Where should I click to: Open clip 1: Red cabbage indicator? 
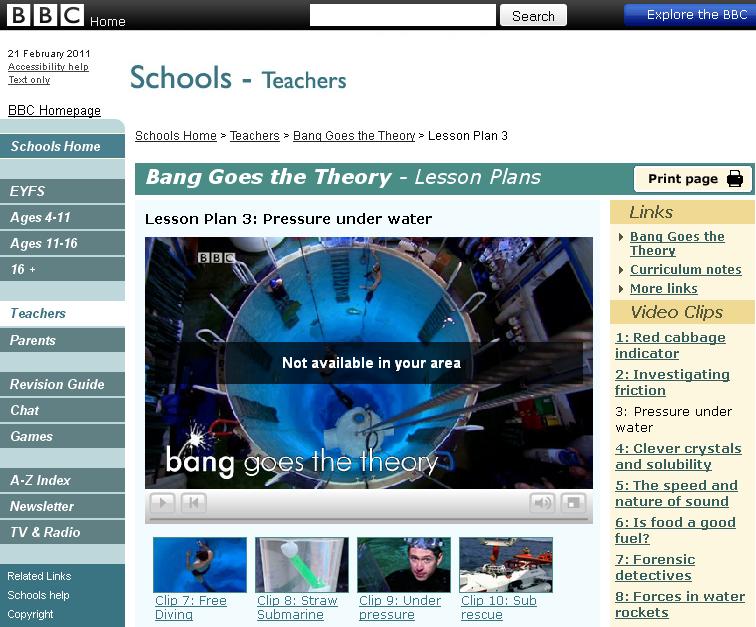(x=670, y=345)
